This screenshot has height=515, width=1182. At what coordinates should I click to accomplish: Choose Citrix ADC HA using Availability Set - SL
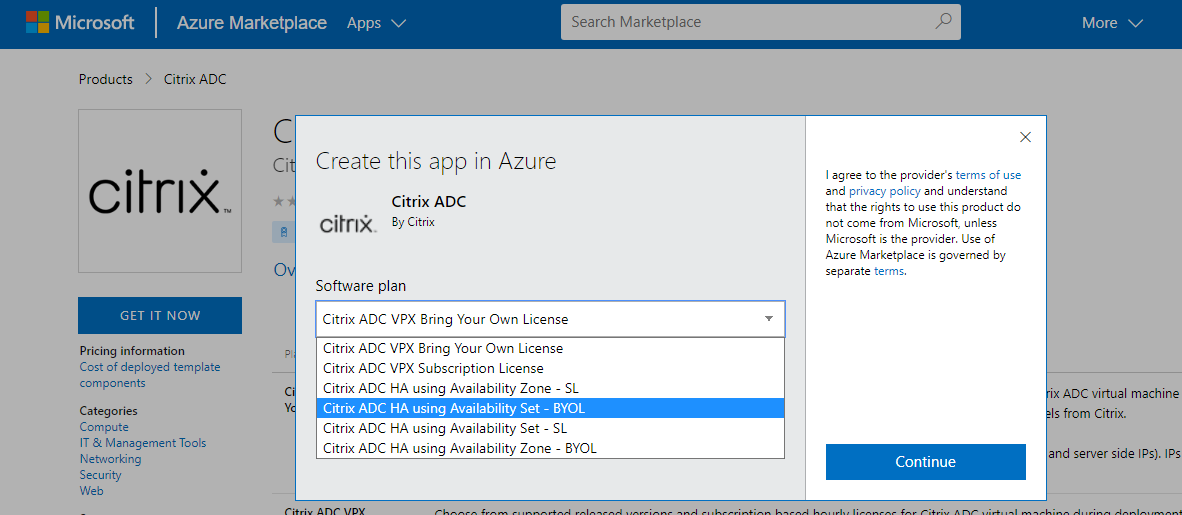pos(550,428)
